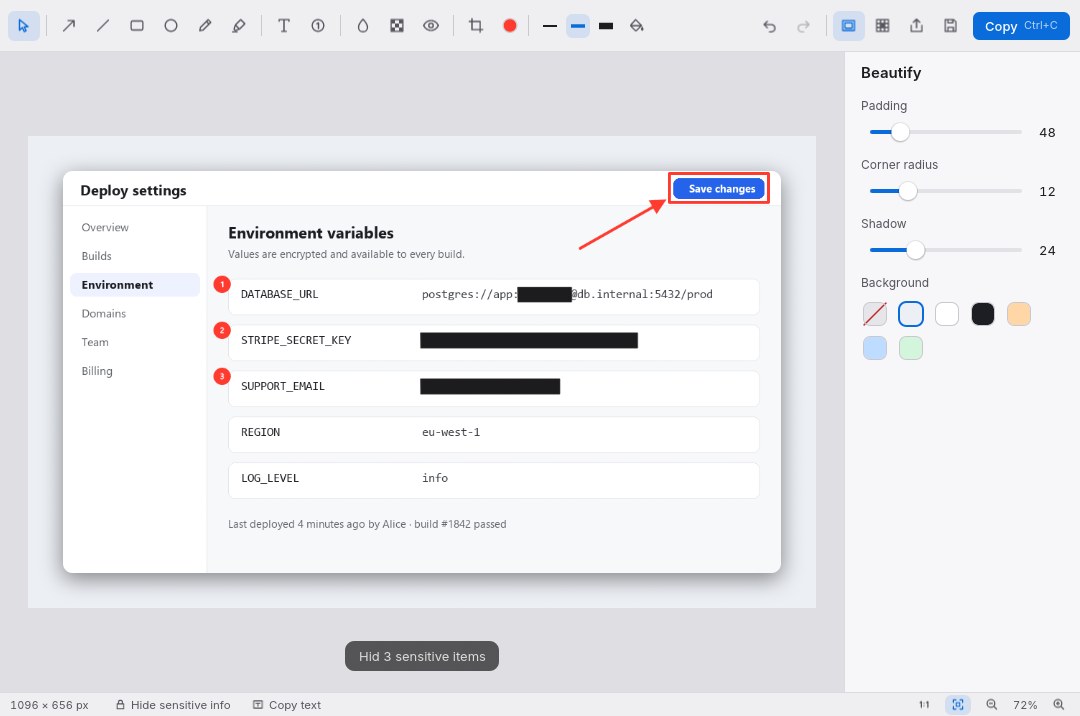Screen dimensions: 1080x716
Task: Toggle the Beautify panel button
Action: point(849,26)
